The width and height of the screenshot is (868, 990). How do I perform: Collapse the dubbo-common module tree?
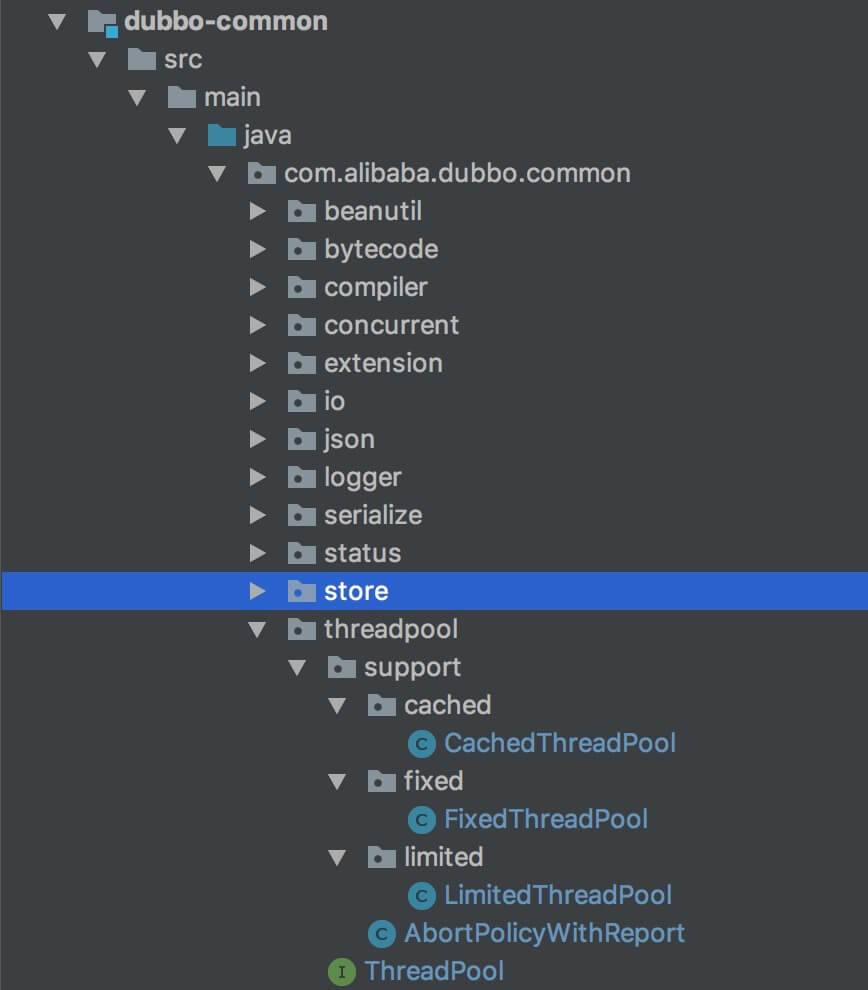coord(58,21)
